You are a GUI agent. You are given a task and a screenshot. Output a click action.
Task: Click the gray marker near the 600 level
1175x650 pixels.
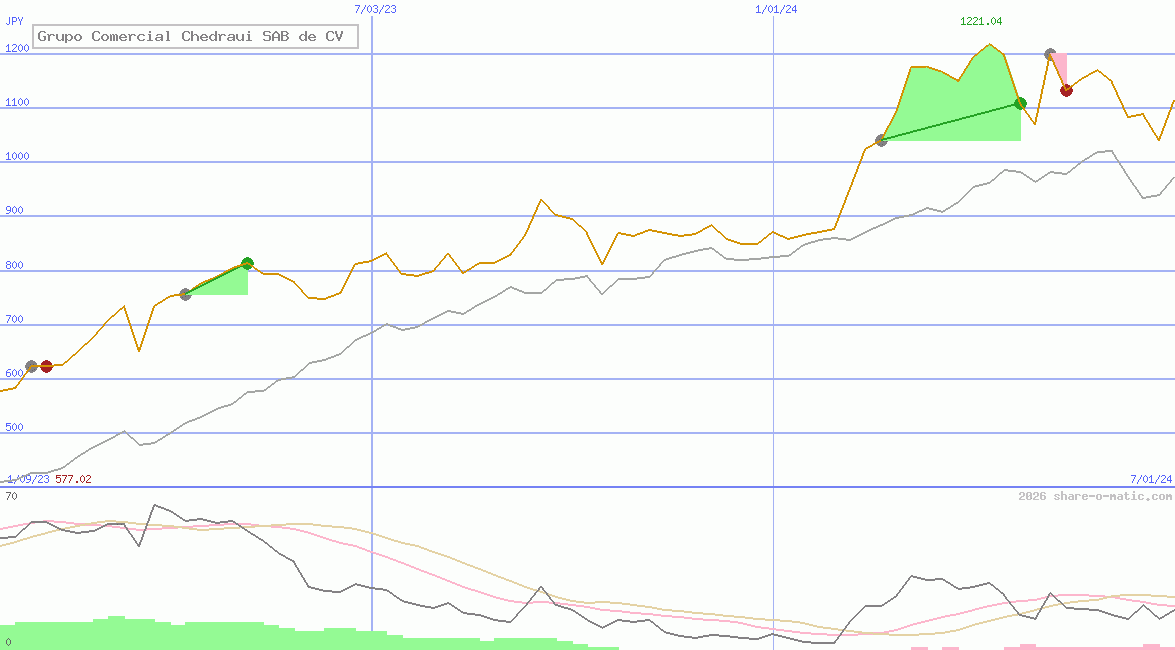(31, 367)
